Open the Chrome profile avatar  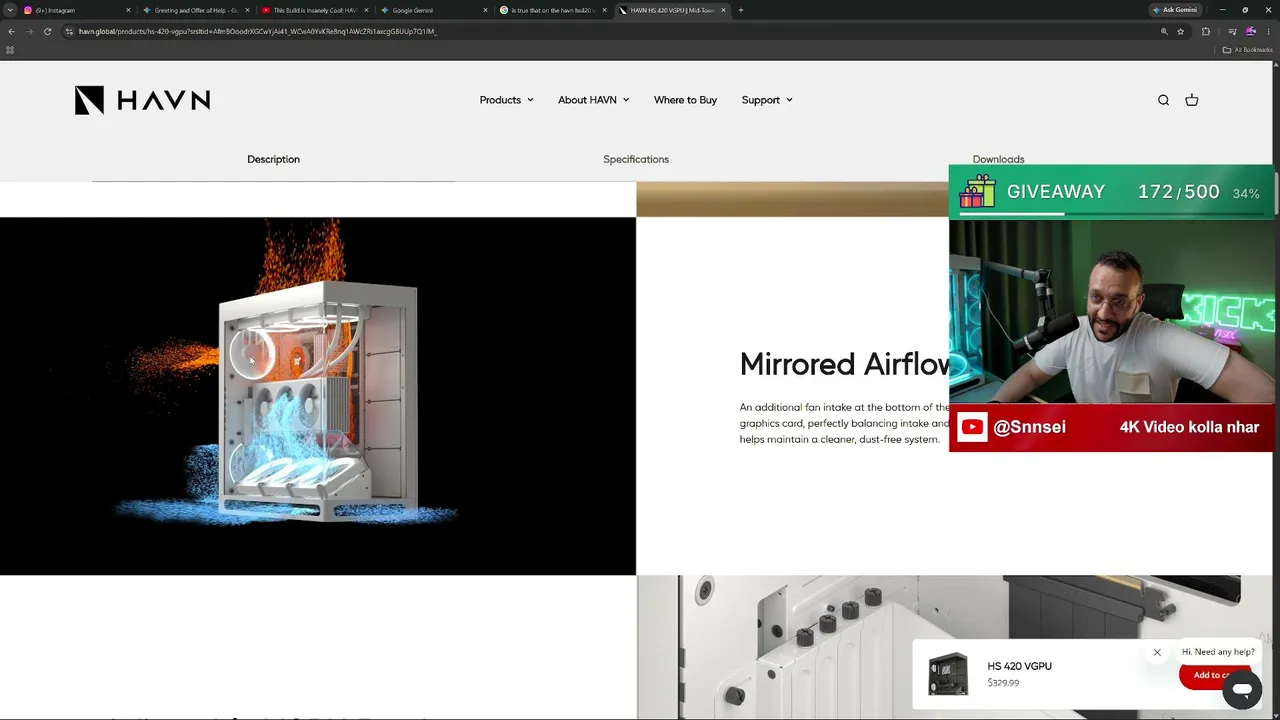coord(1250,31)
